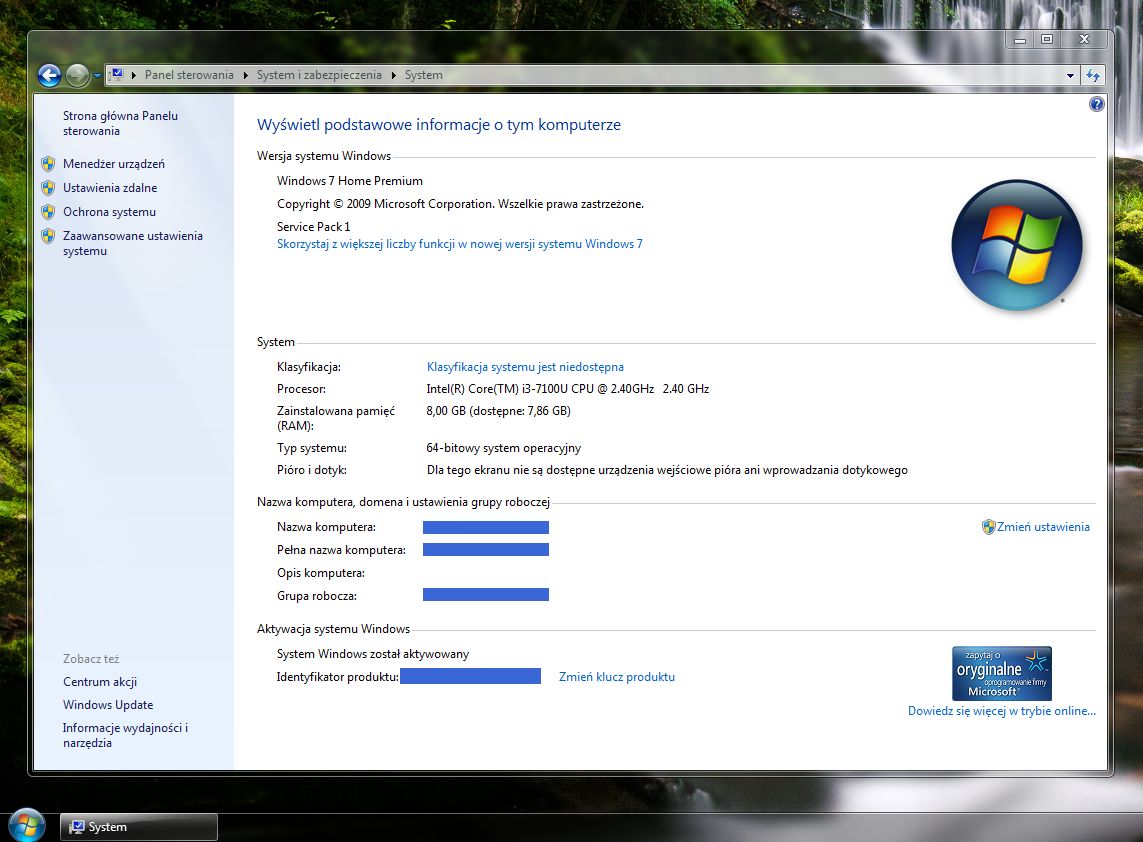Open Zaawansowane ustawienia systemu link
This screenshot has width=1143, height=842.
point(133,243)
